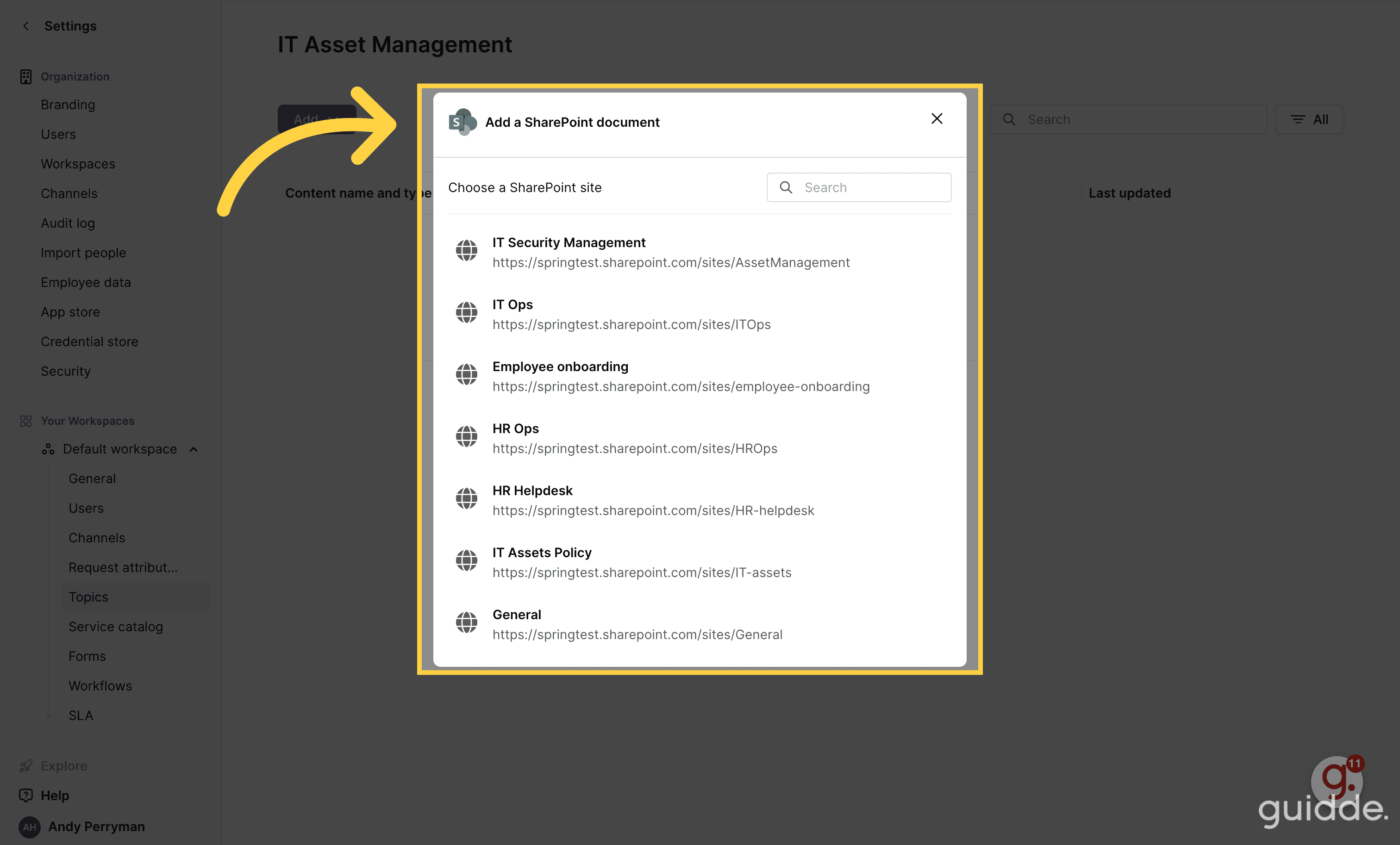The width and height of the screenshot is (1400, 845).
Task: Click the ITOps site URL
Action: click(x=632, y=324)
